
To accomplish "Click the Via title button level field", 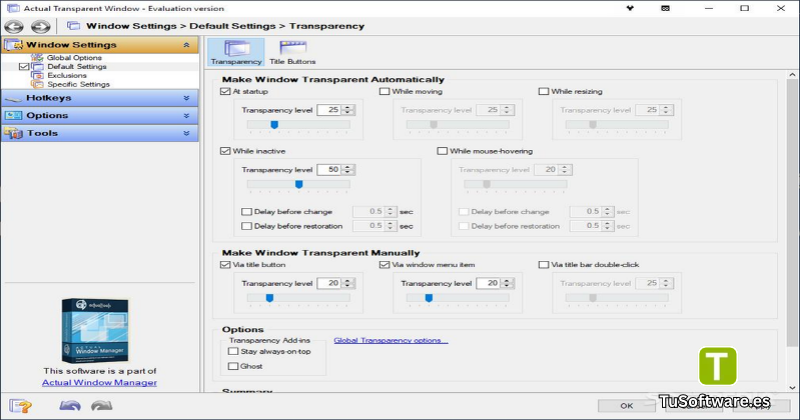I will [329, 283].
